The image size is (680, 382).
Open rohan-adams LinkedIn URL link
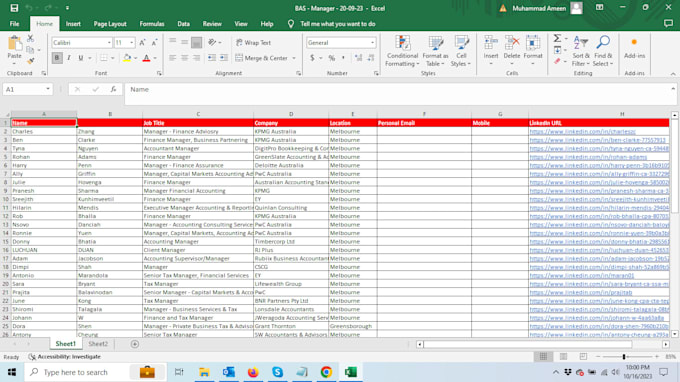click(x=588, y=157)
